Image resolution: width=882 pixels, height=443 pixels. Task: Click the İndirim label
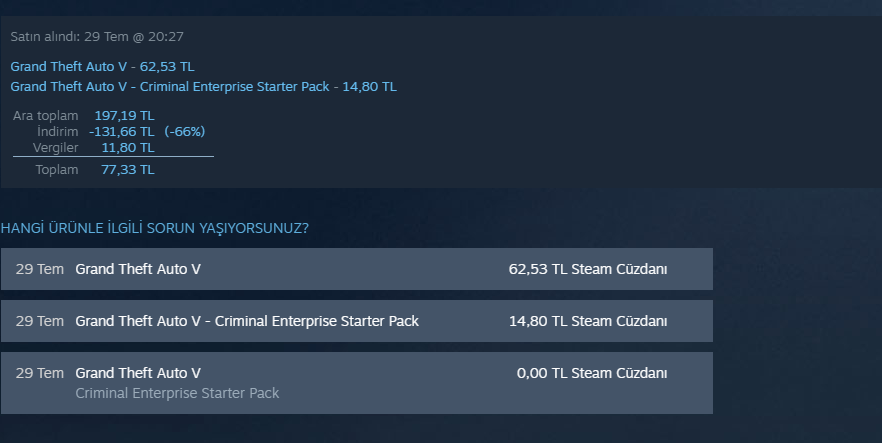pos(57,132)
